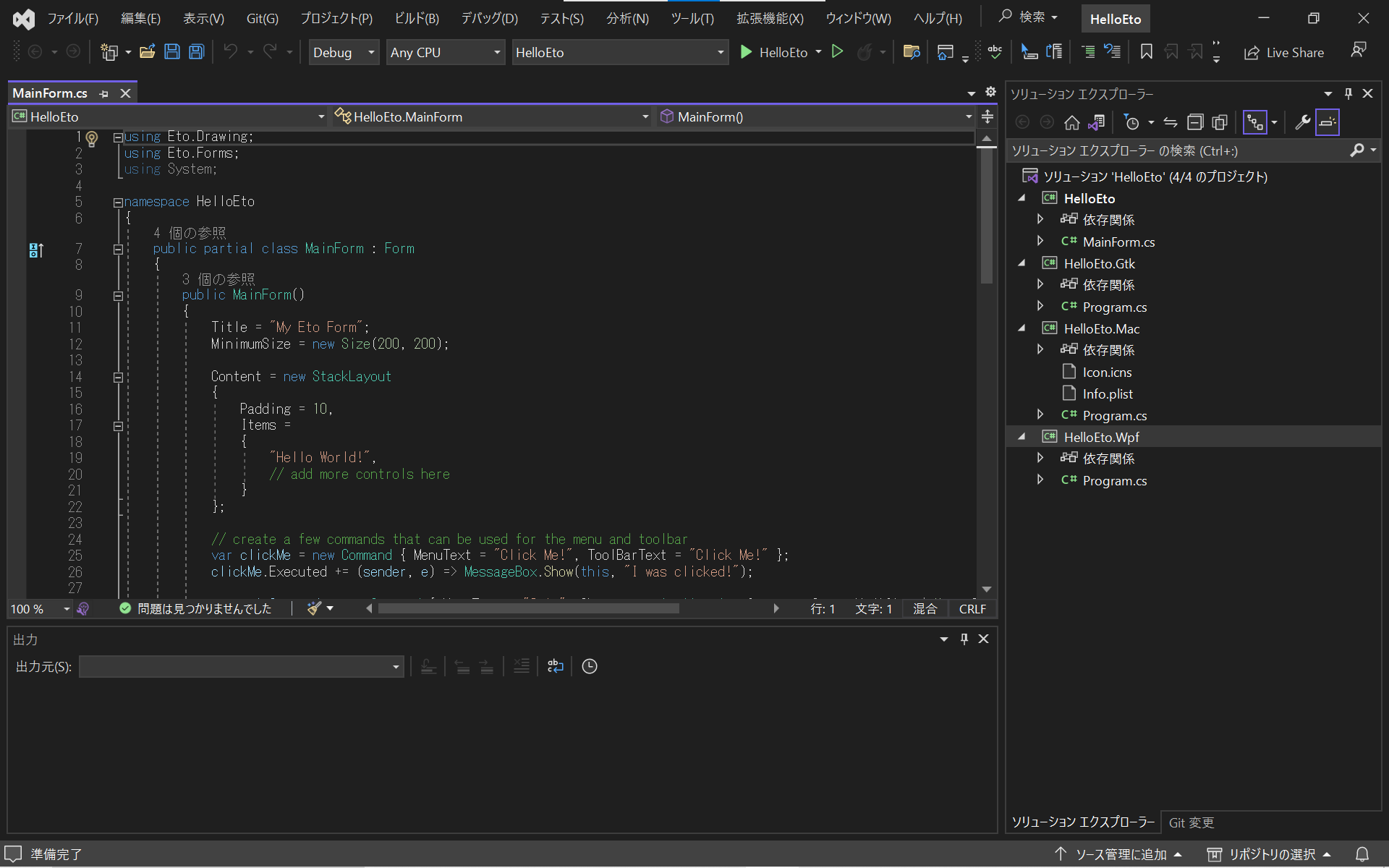
Task: Click the Open File folder icon
Action: tap(148, 52)
